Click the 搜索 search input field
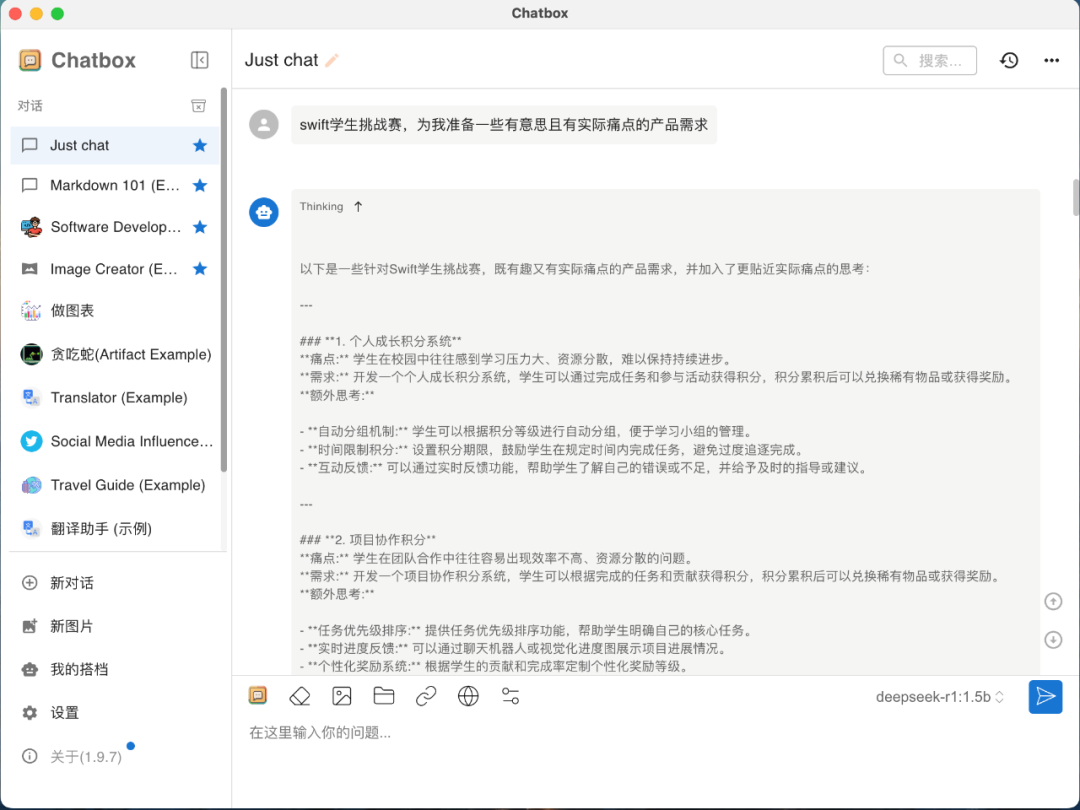The width and height of the screenshot is (1080, 810). (x=930, y=60)
